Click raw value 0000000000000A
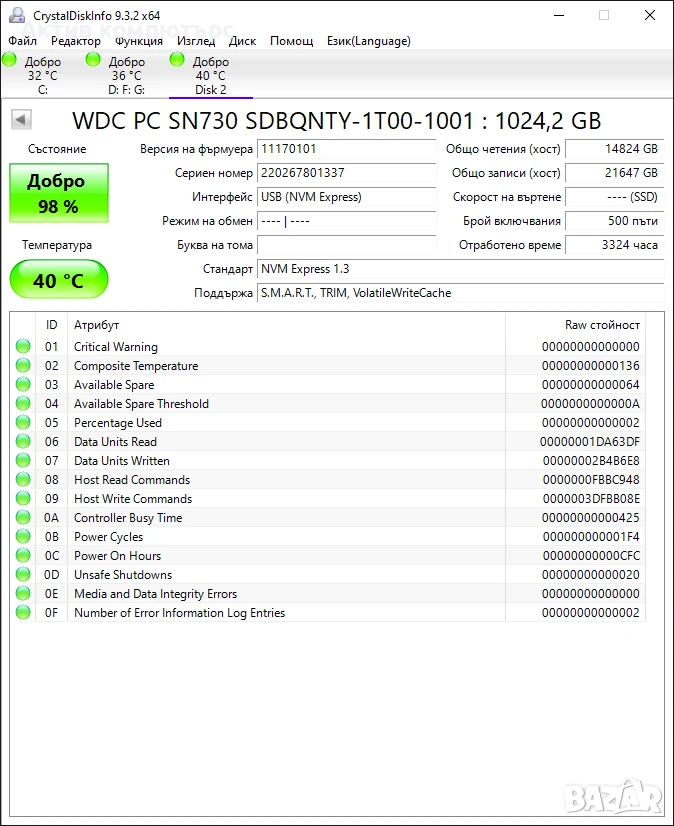This screenshot has height=826, width=674. (x=590, y=404)
